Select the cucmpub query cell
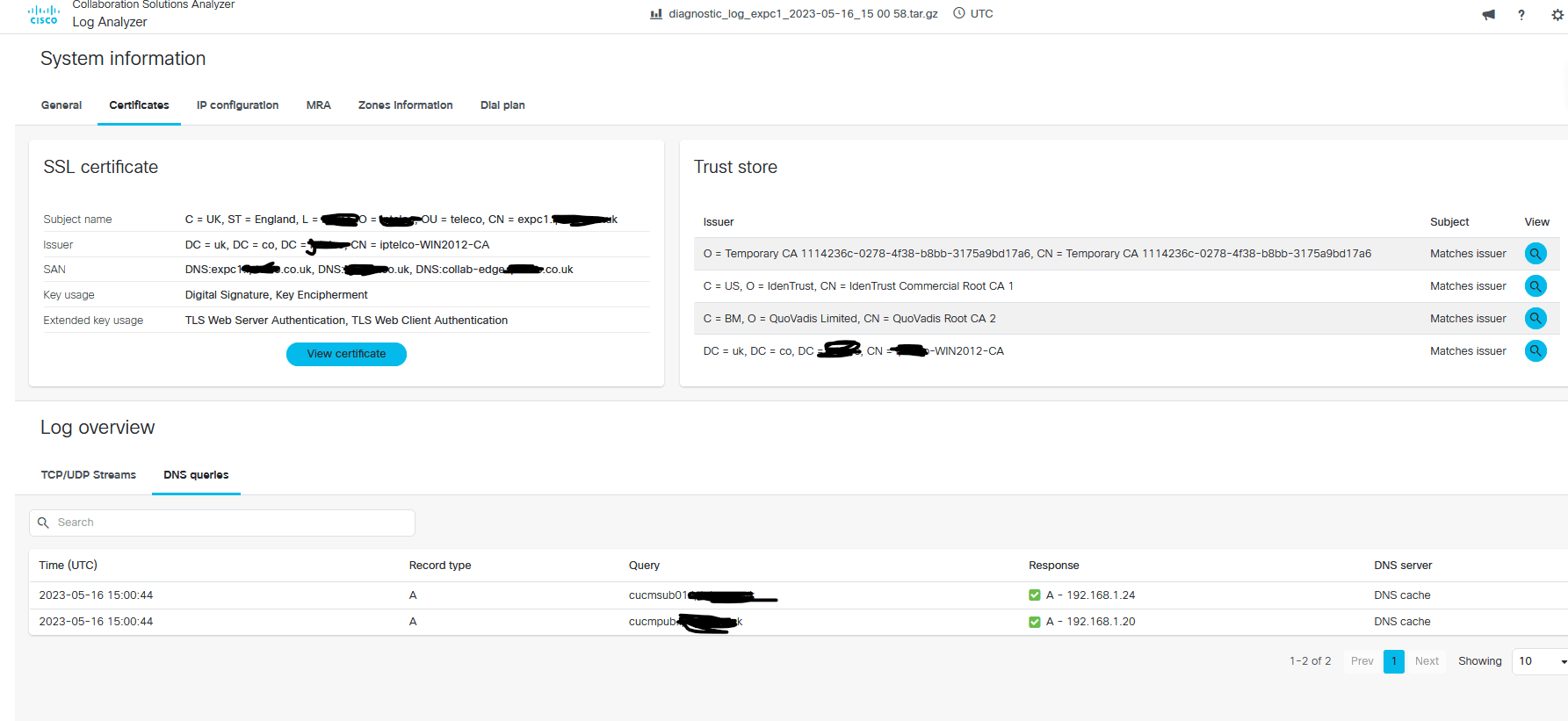Viewport: 1568px width, 721px height. pos(685,622)
